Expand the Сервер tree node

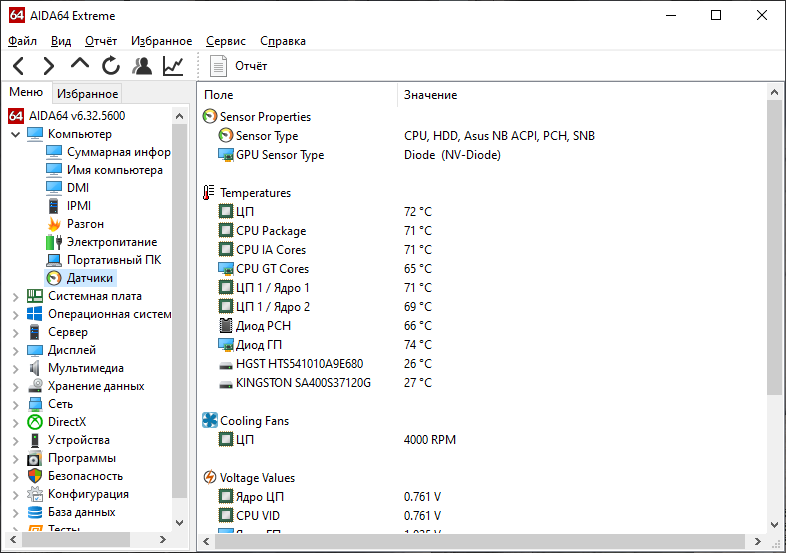click(x=16, y=333)
